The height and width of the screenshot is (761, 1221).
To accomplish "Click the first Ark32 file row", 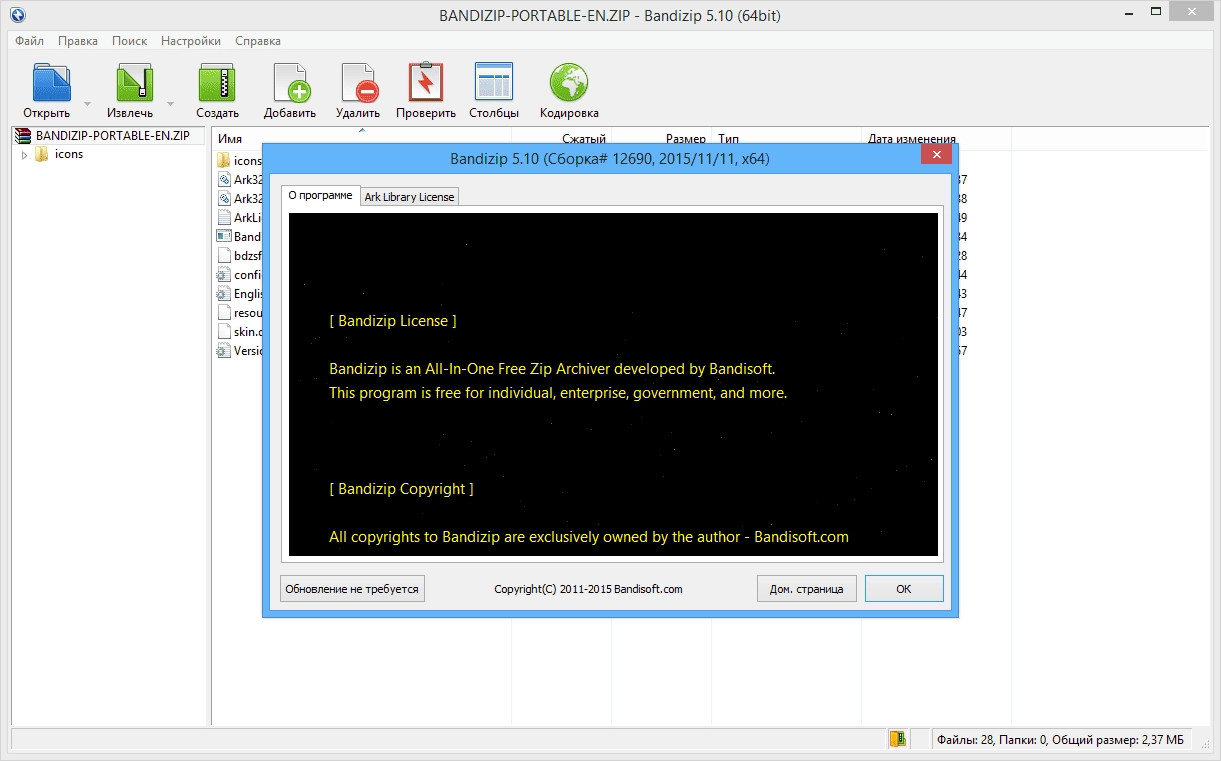I will 239,179.
